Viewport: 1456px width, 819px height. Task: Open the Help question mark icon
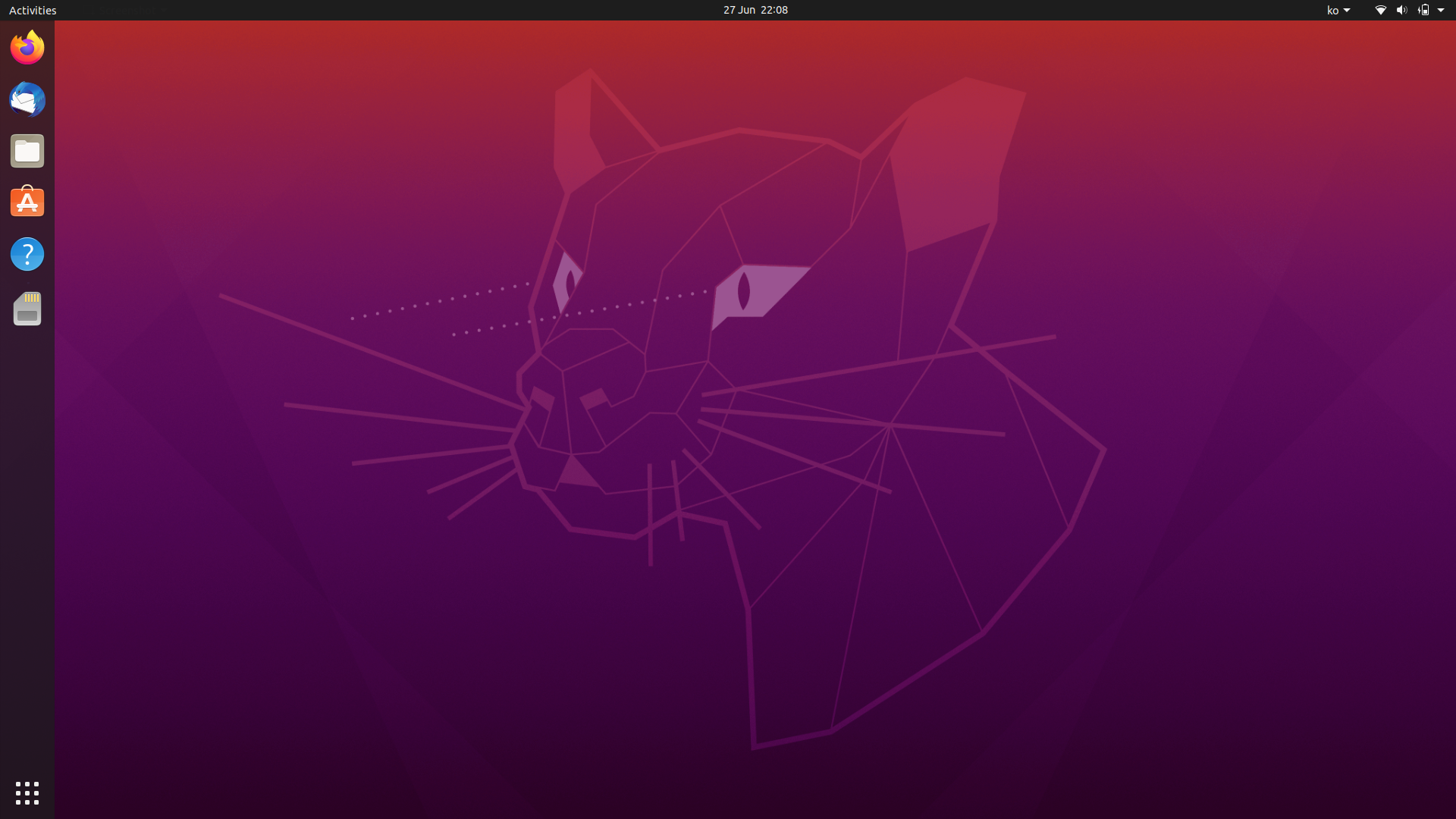[x=27, y=254]
